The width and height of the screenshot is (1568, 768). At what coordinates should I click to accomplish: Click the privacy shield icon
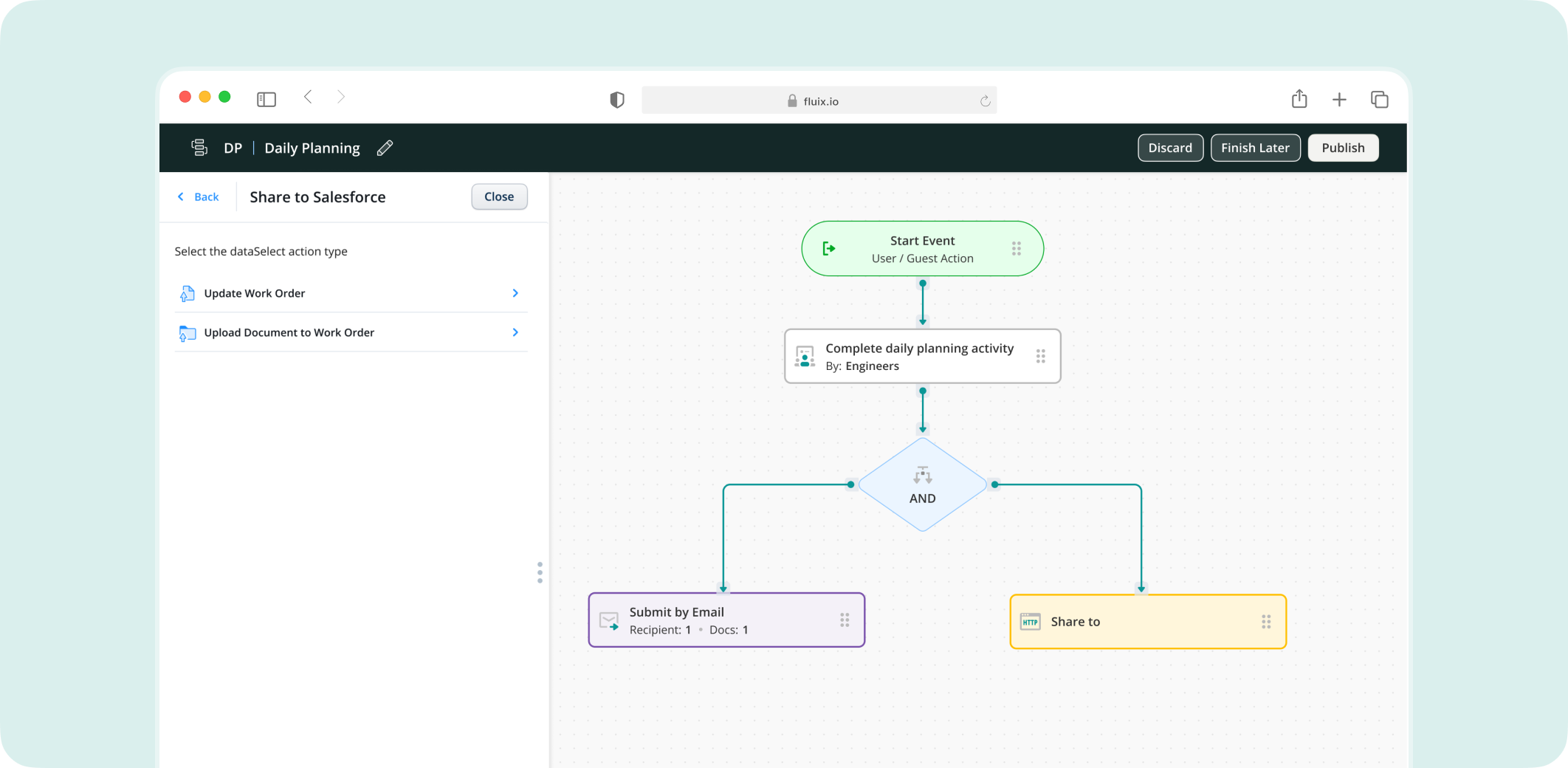click(x=617, y=100)
